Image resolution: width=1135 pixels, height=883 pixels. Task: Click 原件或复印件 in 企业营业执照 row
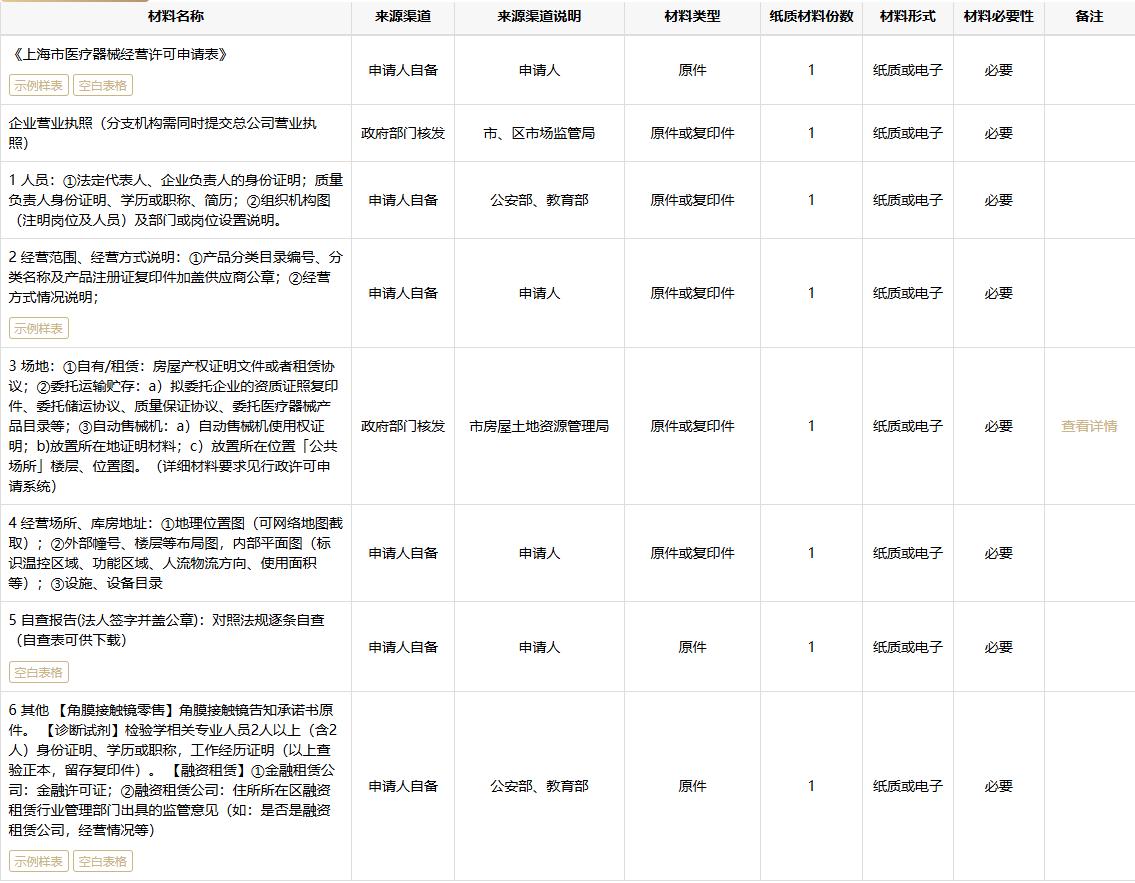coord(693,133)
